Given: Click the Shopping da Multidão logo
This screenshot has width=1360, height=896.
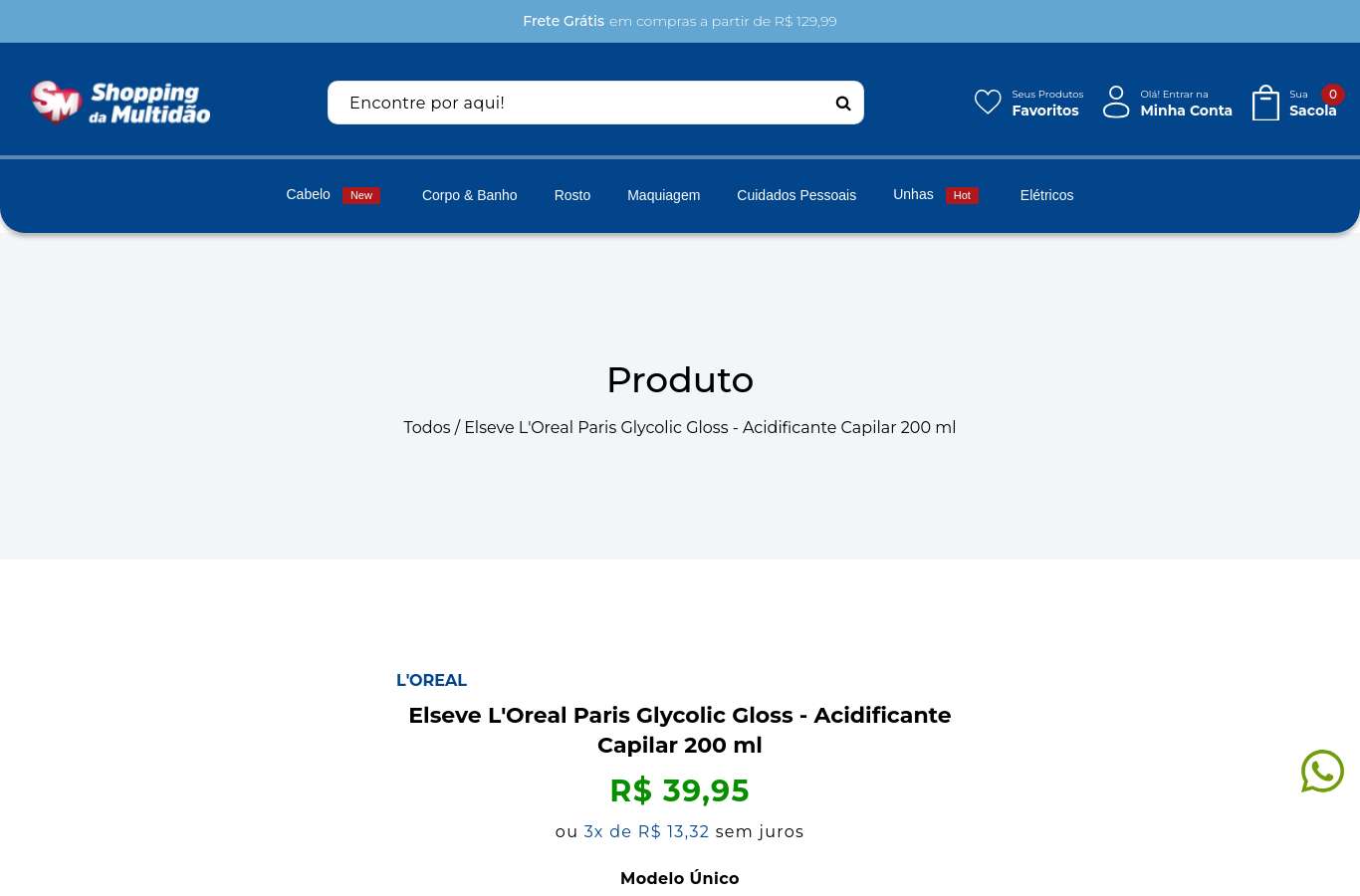Looking at the screenshot, I should pyautogui.click(x=120, y=103).
